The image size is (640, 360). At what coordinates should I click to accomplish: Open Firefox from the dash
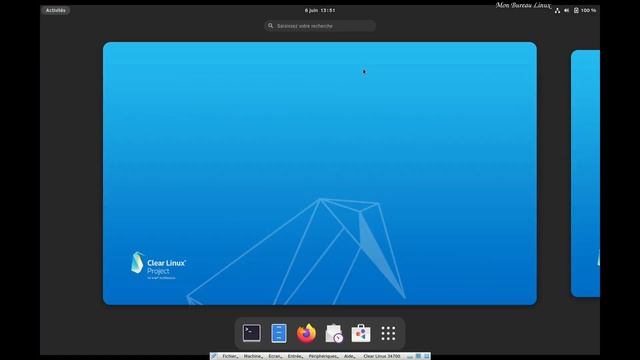[x=306, y=333]
